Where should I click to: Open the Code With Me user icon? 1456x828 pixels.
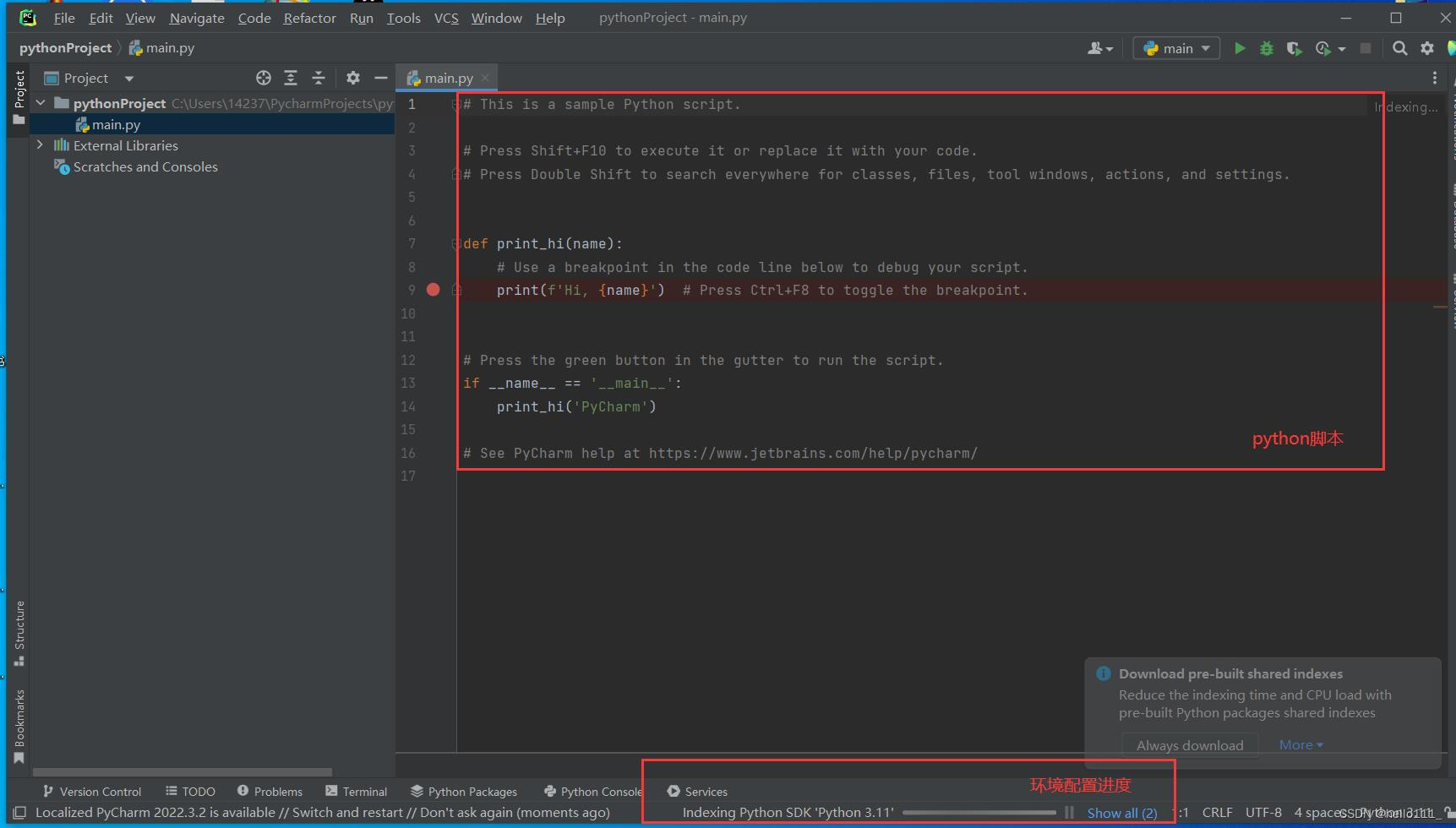click(1095, 48)
